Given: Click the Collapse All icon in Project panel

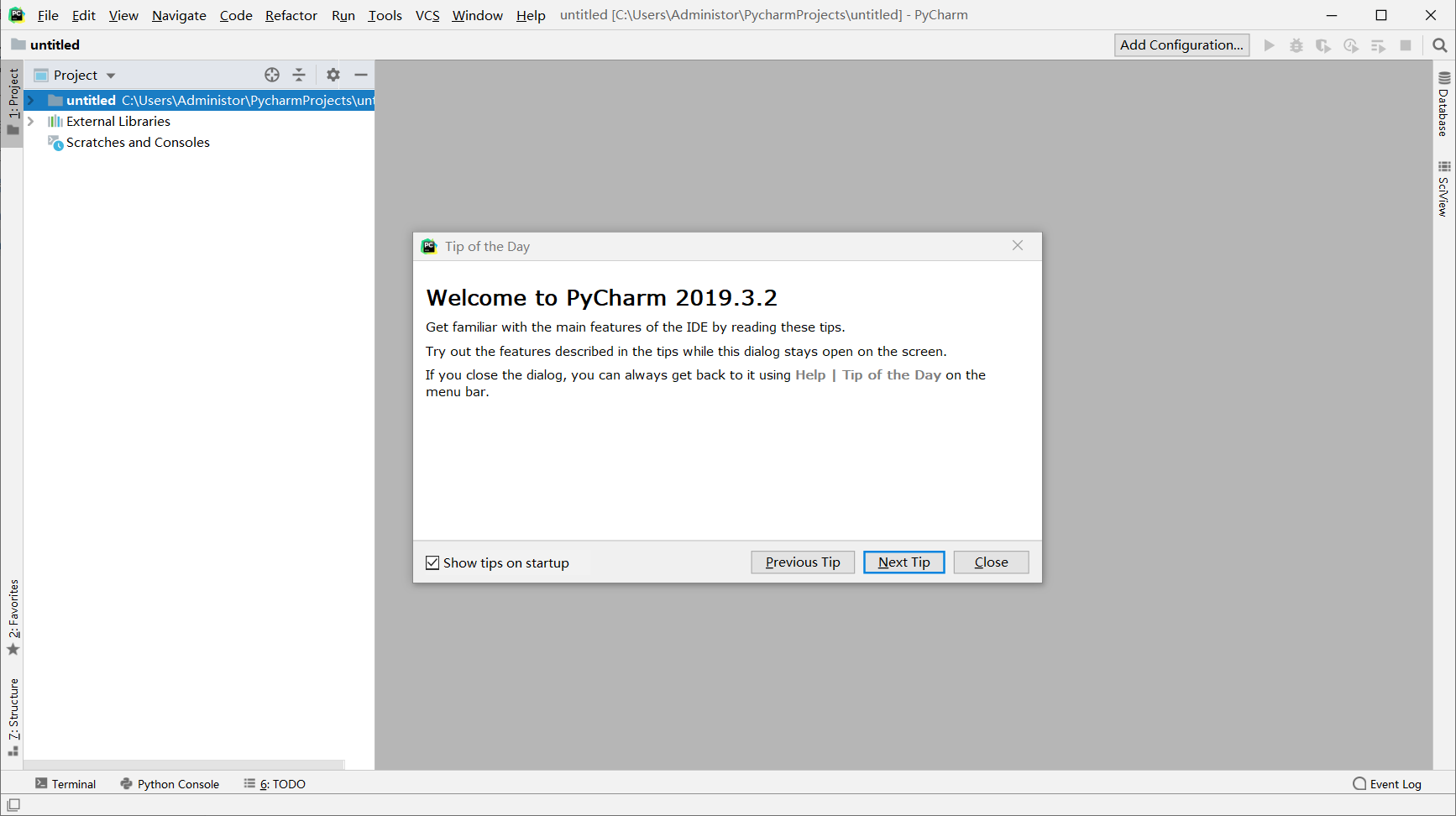Looking at the screenshot, I should tap(299, 75).
